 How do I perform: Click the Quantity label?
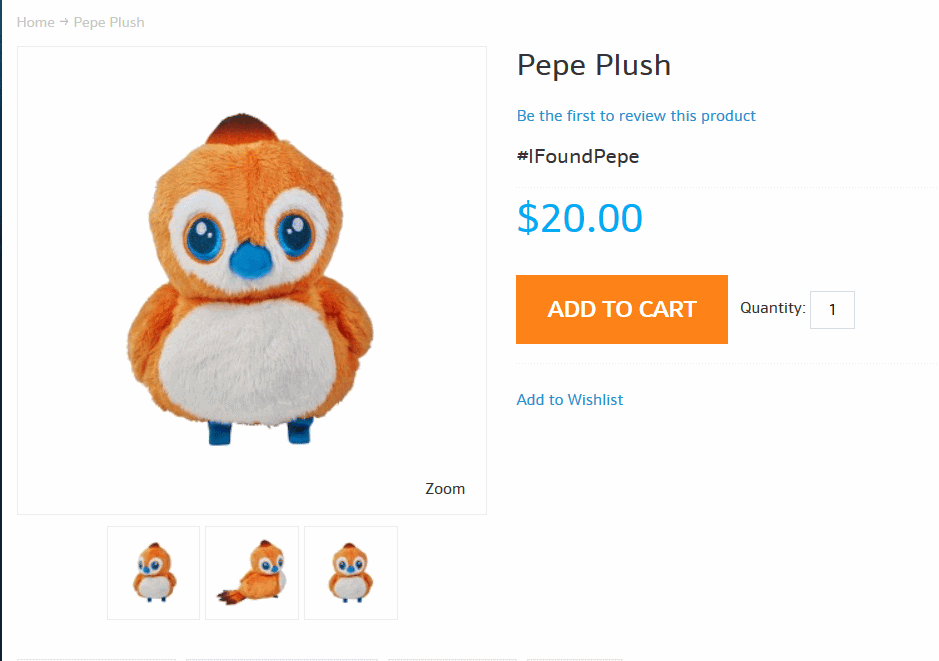(x=772, y=308)
